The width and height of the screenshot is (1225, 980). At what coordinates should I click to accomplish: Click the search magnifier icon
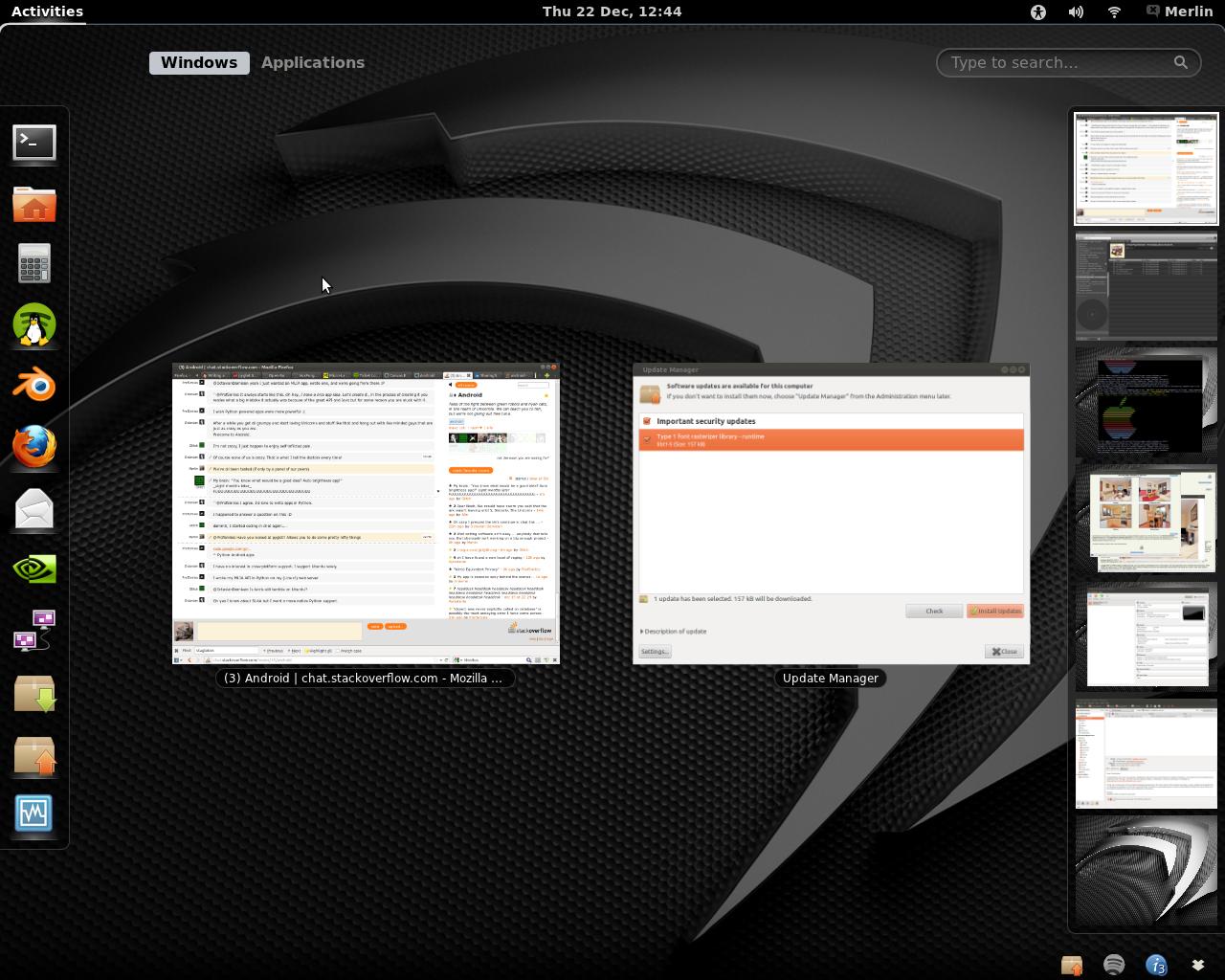click(1181, 62)
